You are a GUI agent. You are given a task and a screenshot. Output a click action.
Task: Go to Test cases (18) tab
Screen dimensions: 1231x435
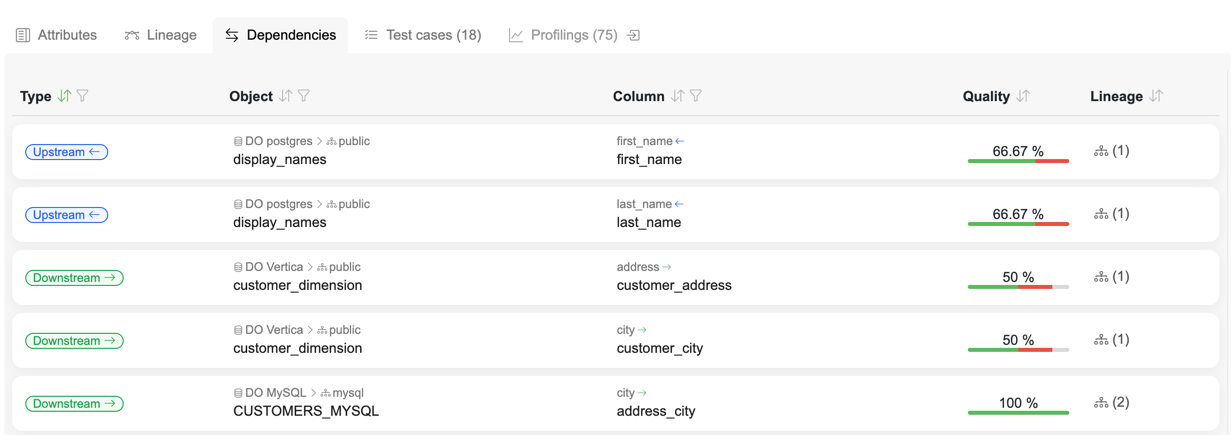tap(422, 35)
